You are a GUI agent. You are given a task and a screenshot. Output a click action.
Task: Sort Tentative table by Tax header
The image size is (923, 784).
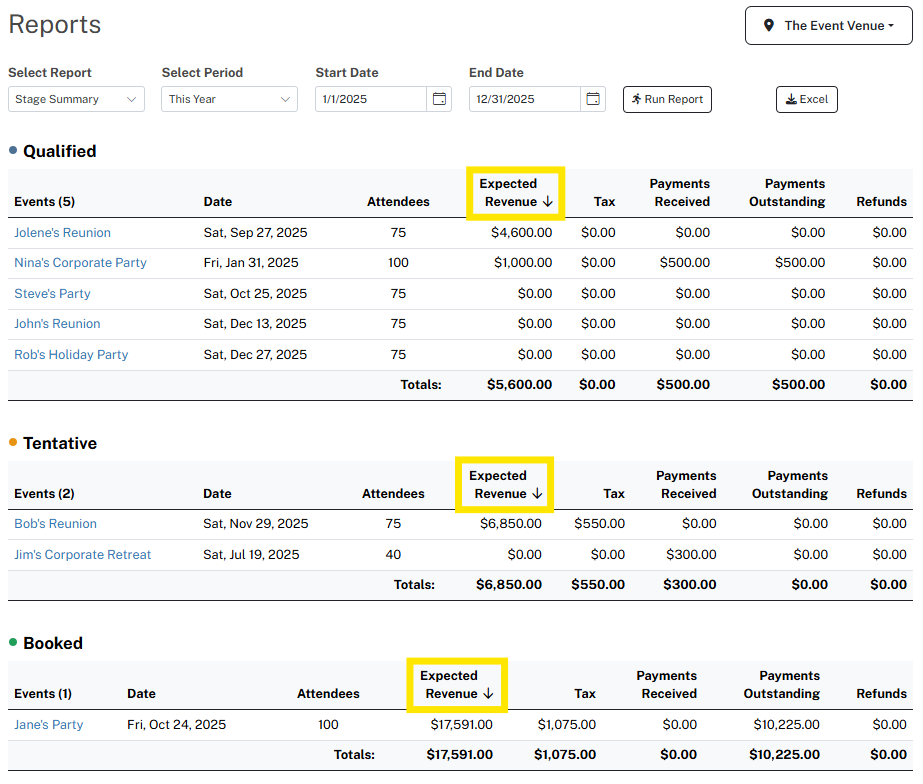(x=614, y=494)
